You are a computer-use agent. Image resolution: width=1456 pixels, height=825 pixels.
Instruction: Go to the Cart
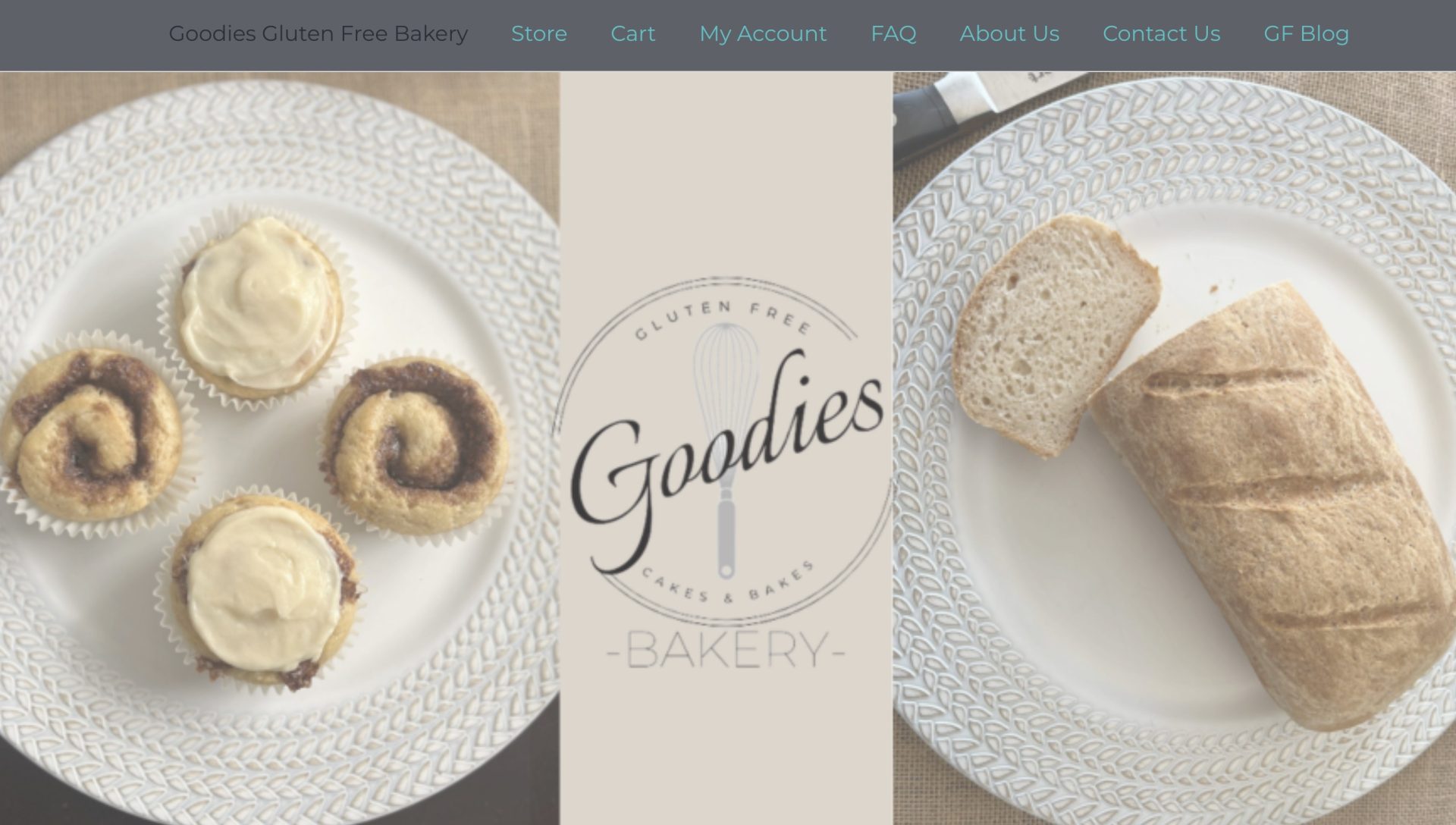632,33
